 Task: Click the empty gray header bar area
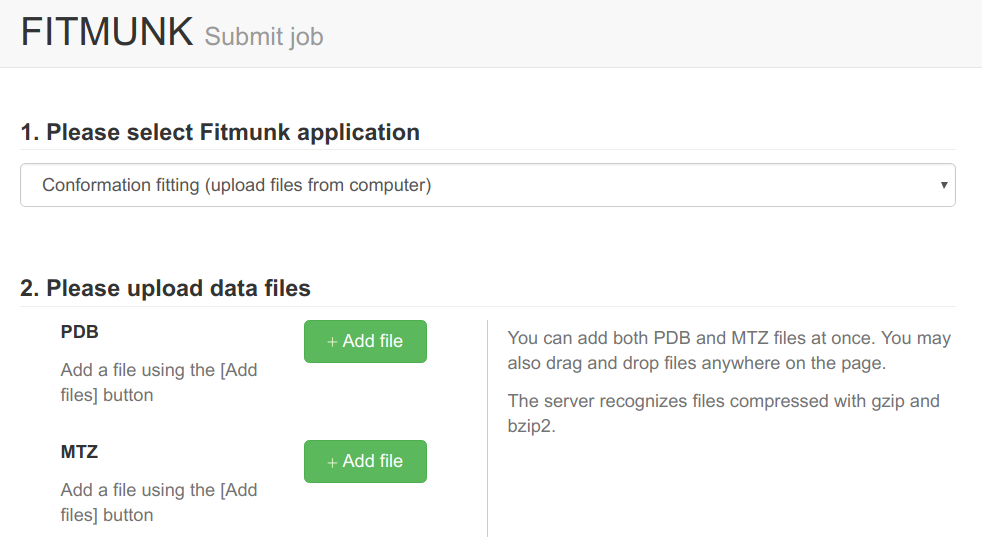650,33
